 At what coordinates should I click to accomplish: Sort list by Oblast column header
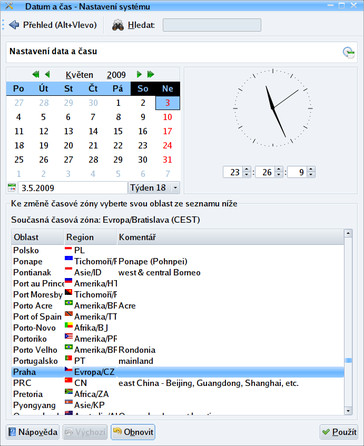pyautogui.click(x=37, y=237)
